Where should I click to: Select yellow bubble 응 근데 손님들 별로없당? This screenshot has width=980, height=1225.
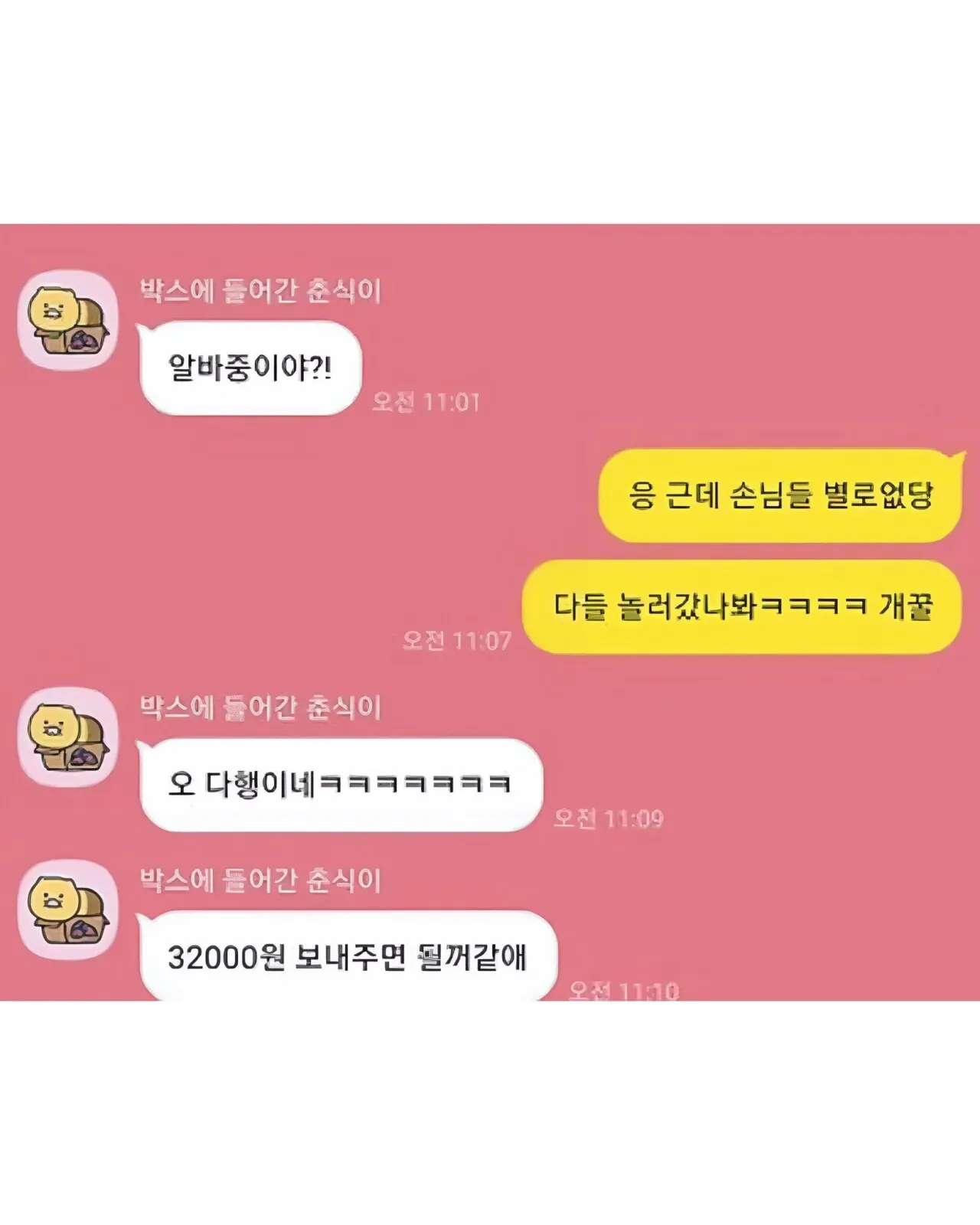(x=779, y=495)
